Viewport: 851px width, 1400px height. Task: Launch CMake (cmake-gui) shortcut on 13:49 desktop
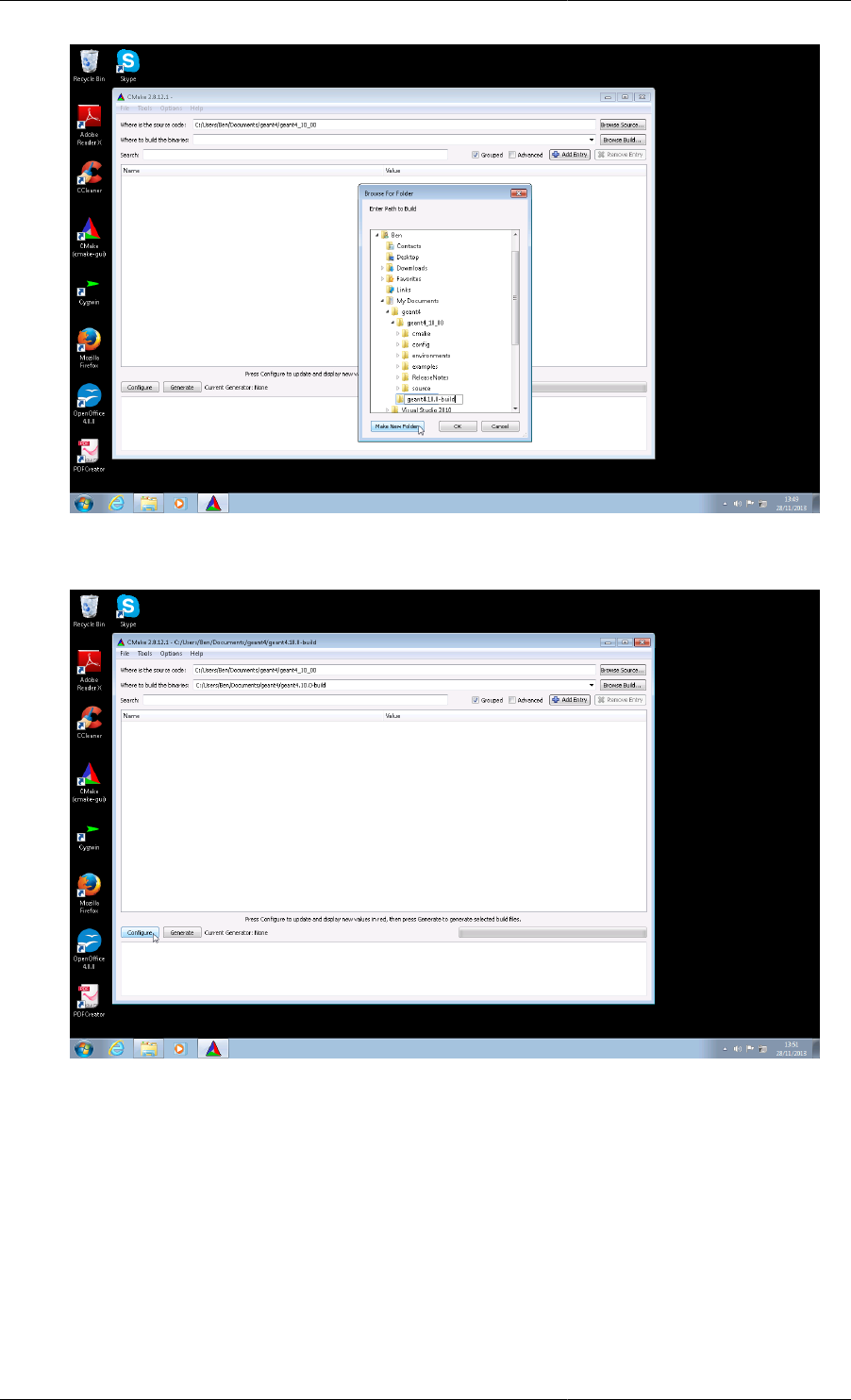click(x=89, y=237)
